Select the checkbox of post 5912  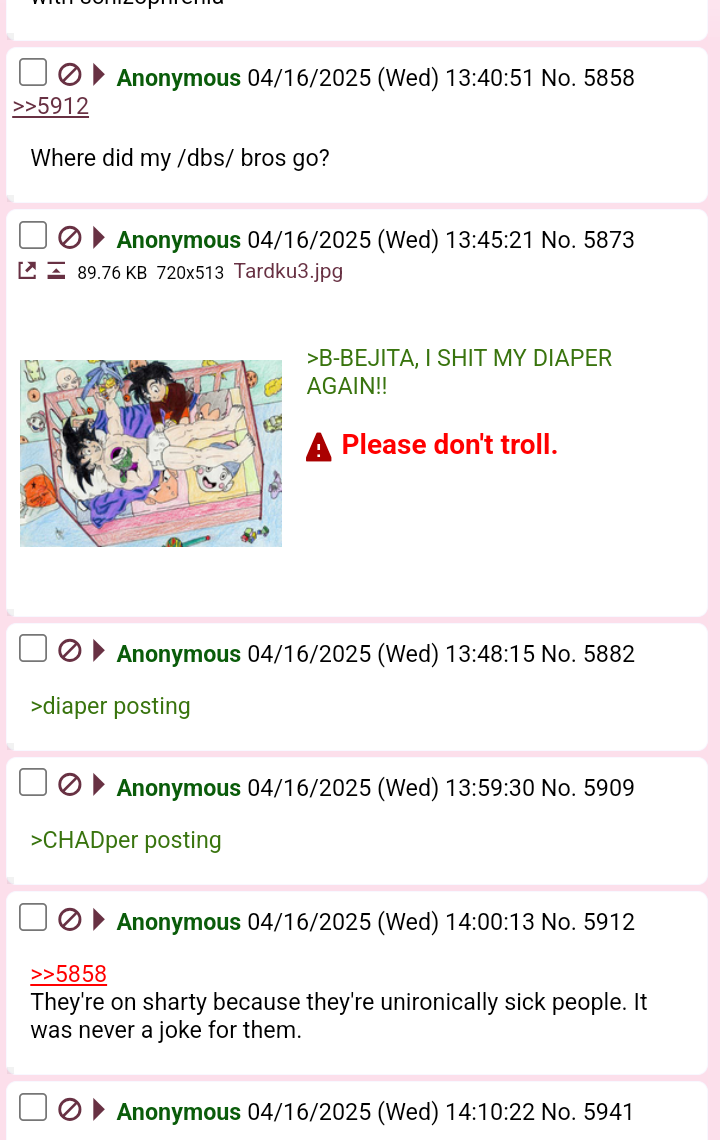tap(33, 918)
